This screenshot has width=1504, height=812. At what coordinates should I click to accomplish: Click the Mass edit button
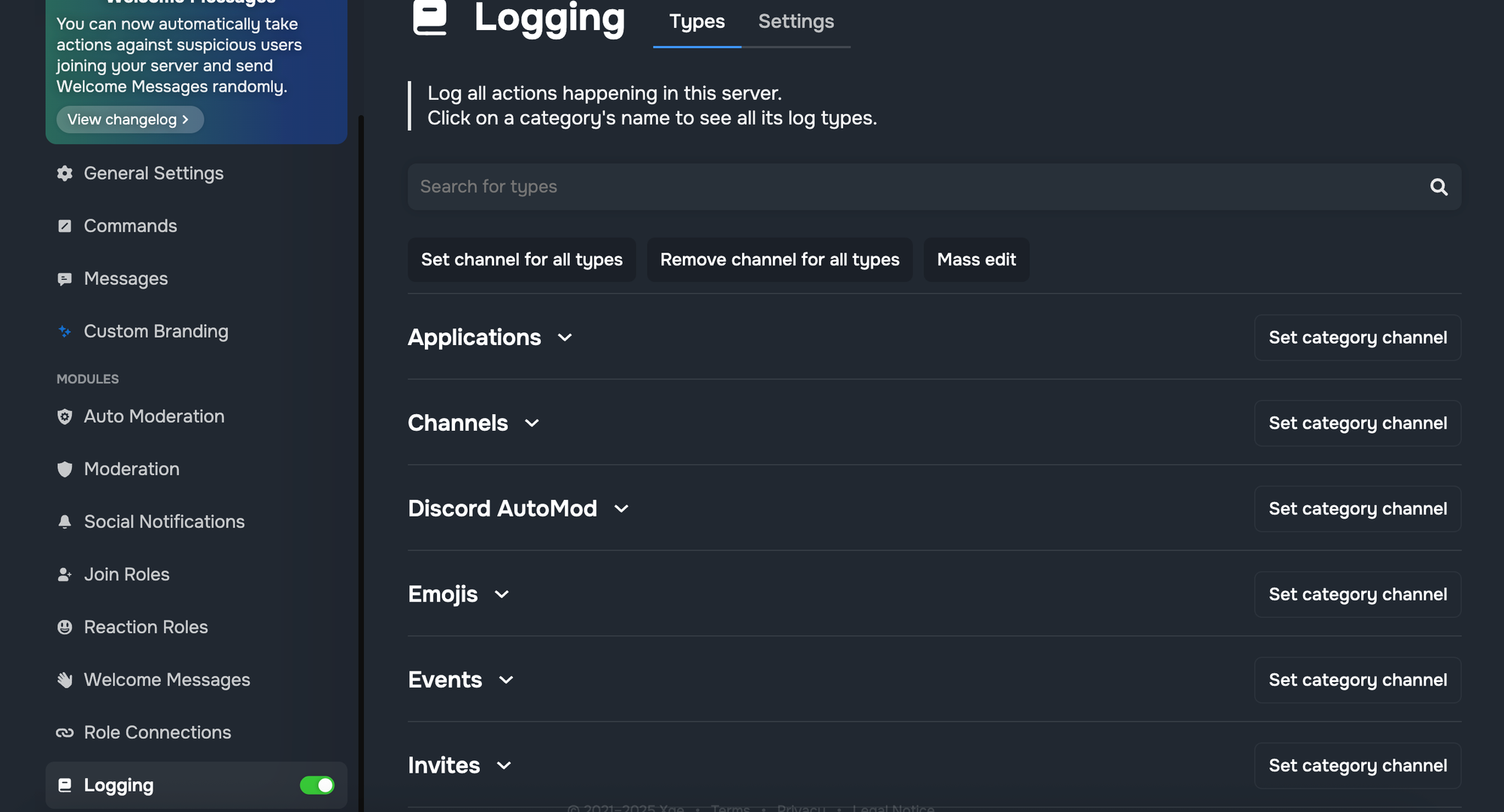pos(976,260)
